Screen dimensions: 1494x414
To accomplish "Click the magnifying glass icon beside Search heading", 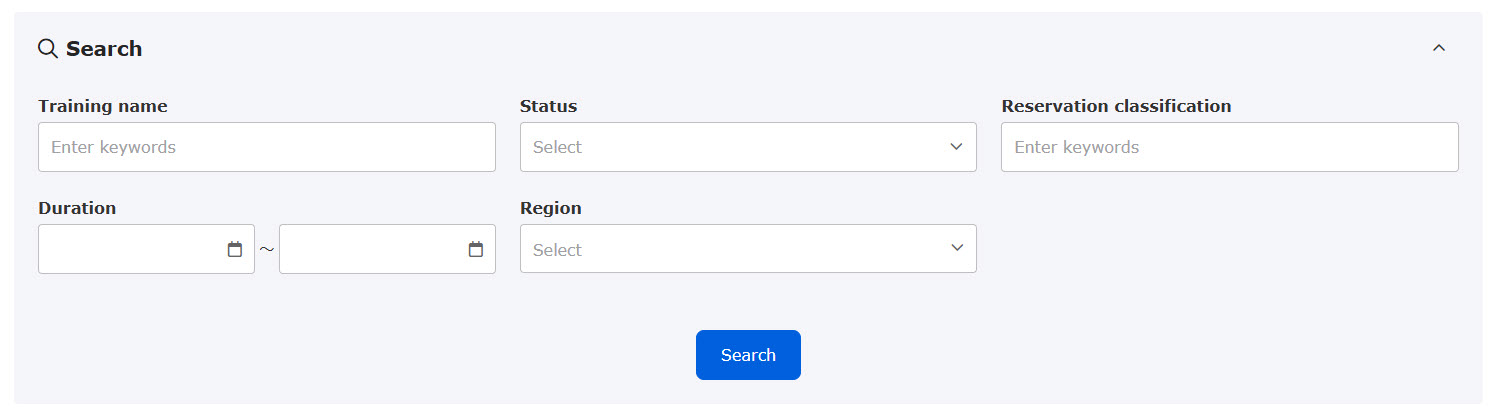I will pos(48,48).
